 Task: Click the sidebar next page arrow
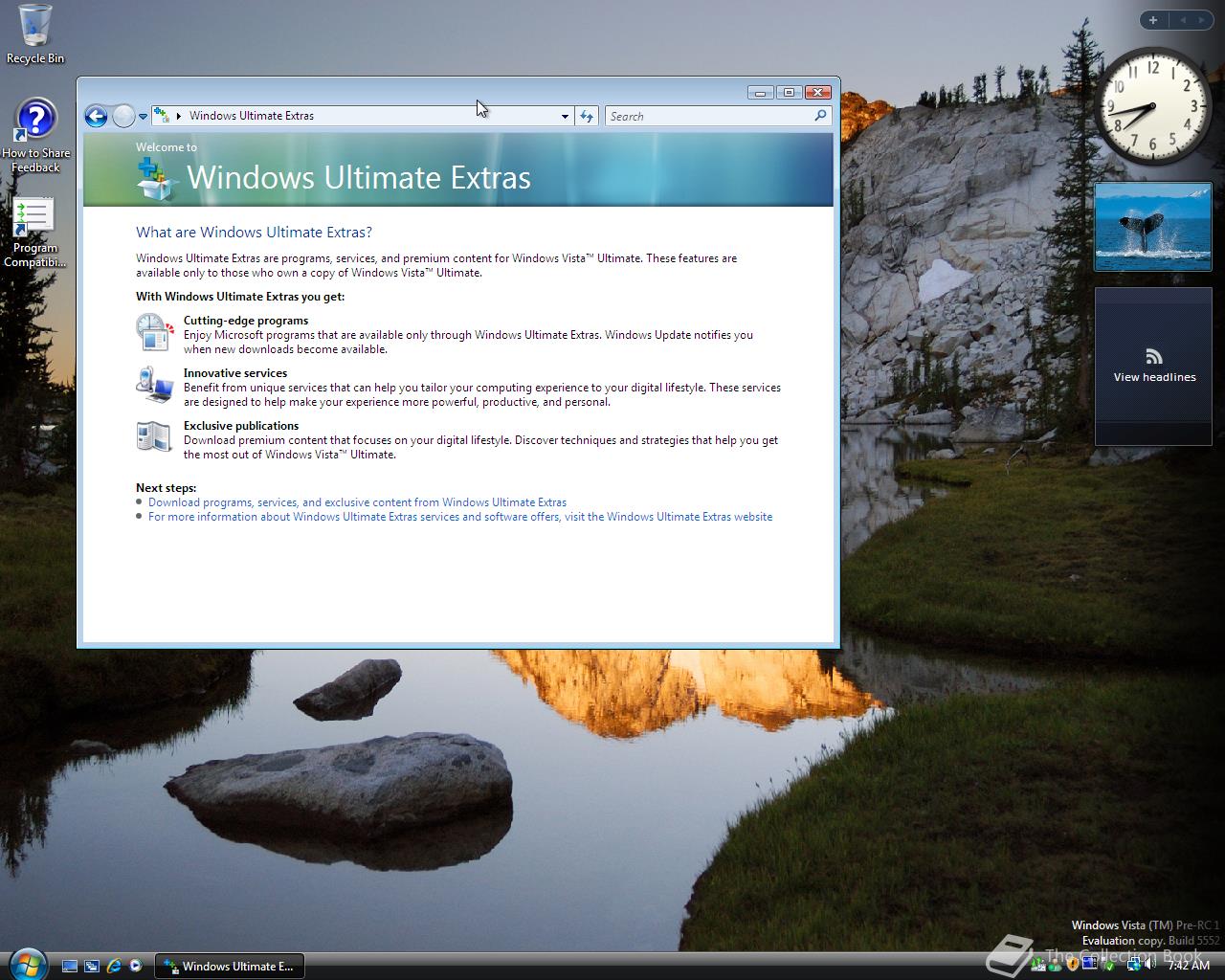[x=1201, y=20]
